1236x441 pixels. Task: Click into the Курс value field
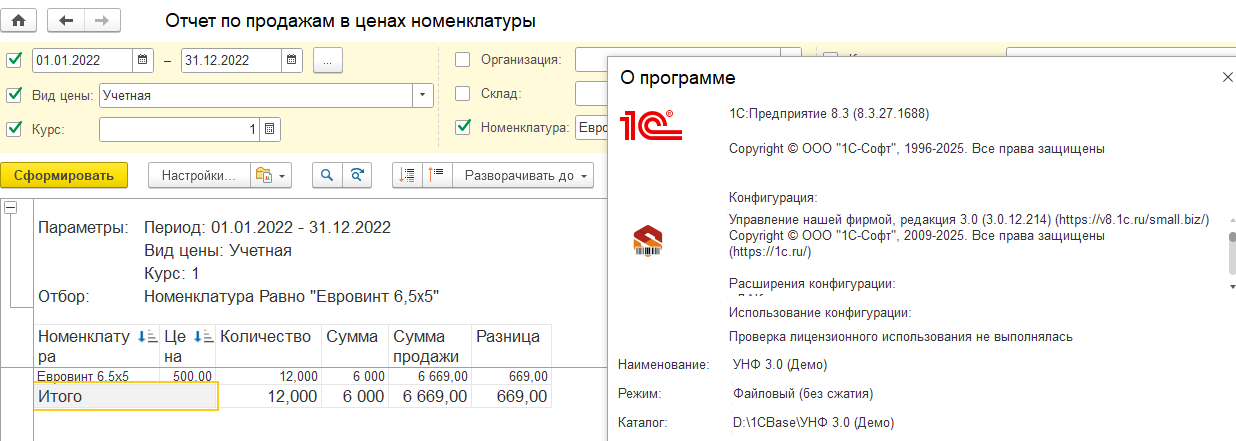(x=180, y=128)
